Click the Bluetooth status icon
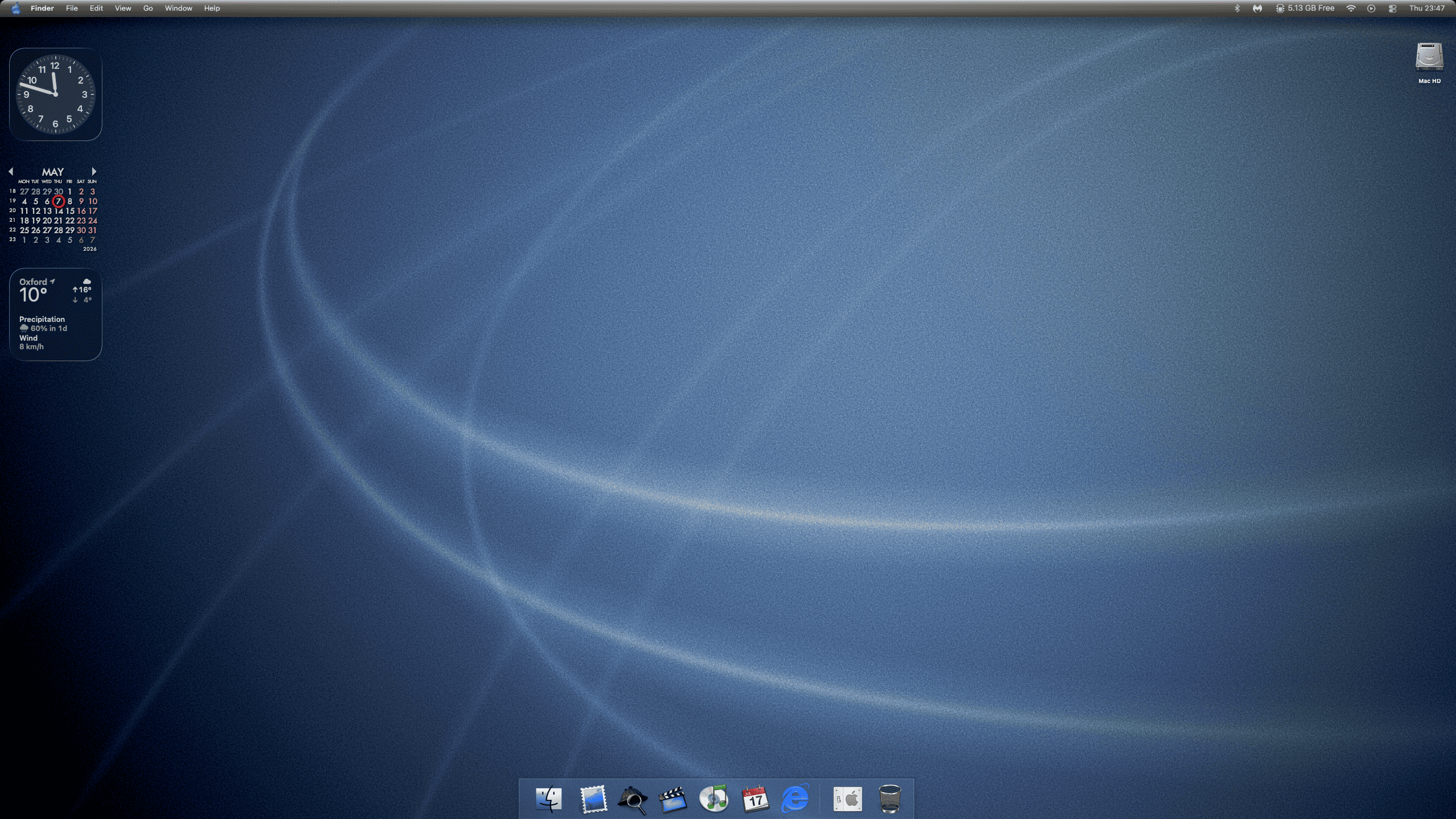 1236,8
